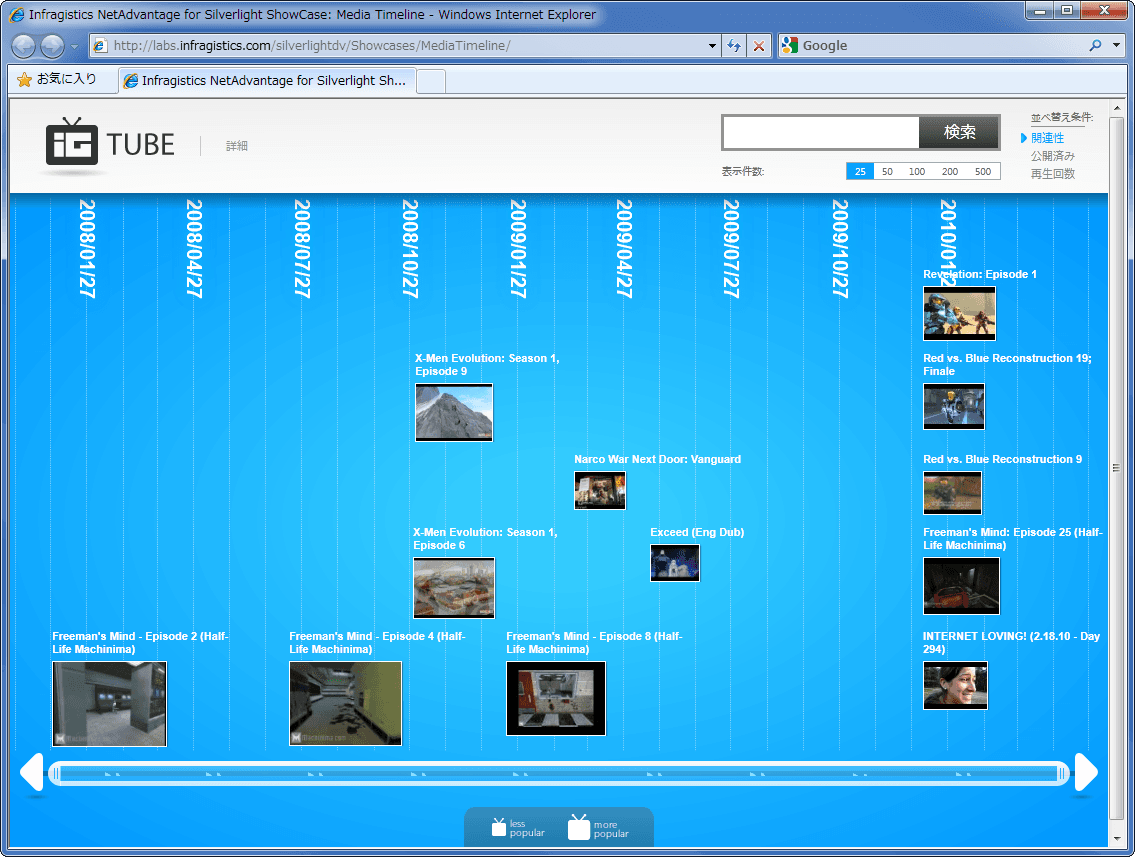This screenshot has height=857, width=1135.
Task: Click the more popular TV icon
Action: coord(579,827)
